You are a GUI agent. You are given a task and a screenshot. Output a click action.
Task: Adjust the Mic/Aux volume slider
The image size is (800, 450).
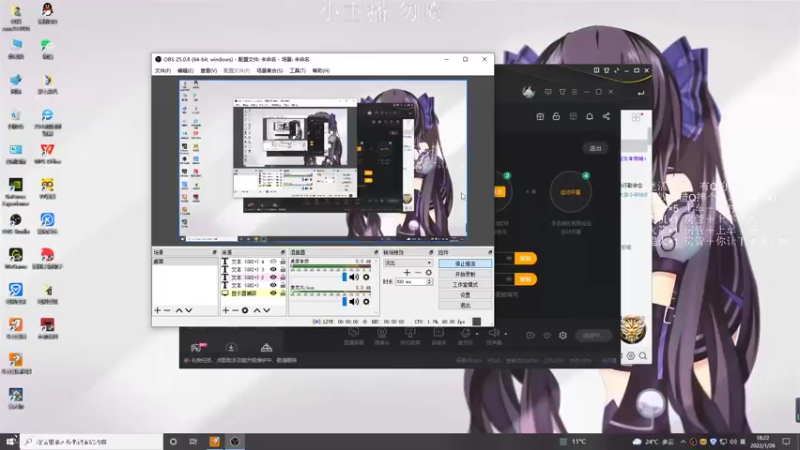pyautogui.click(x=344, y=302)
